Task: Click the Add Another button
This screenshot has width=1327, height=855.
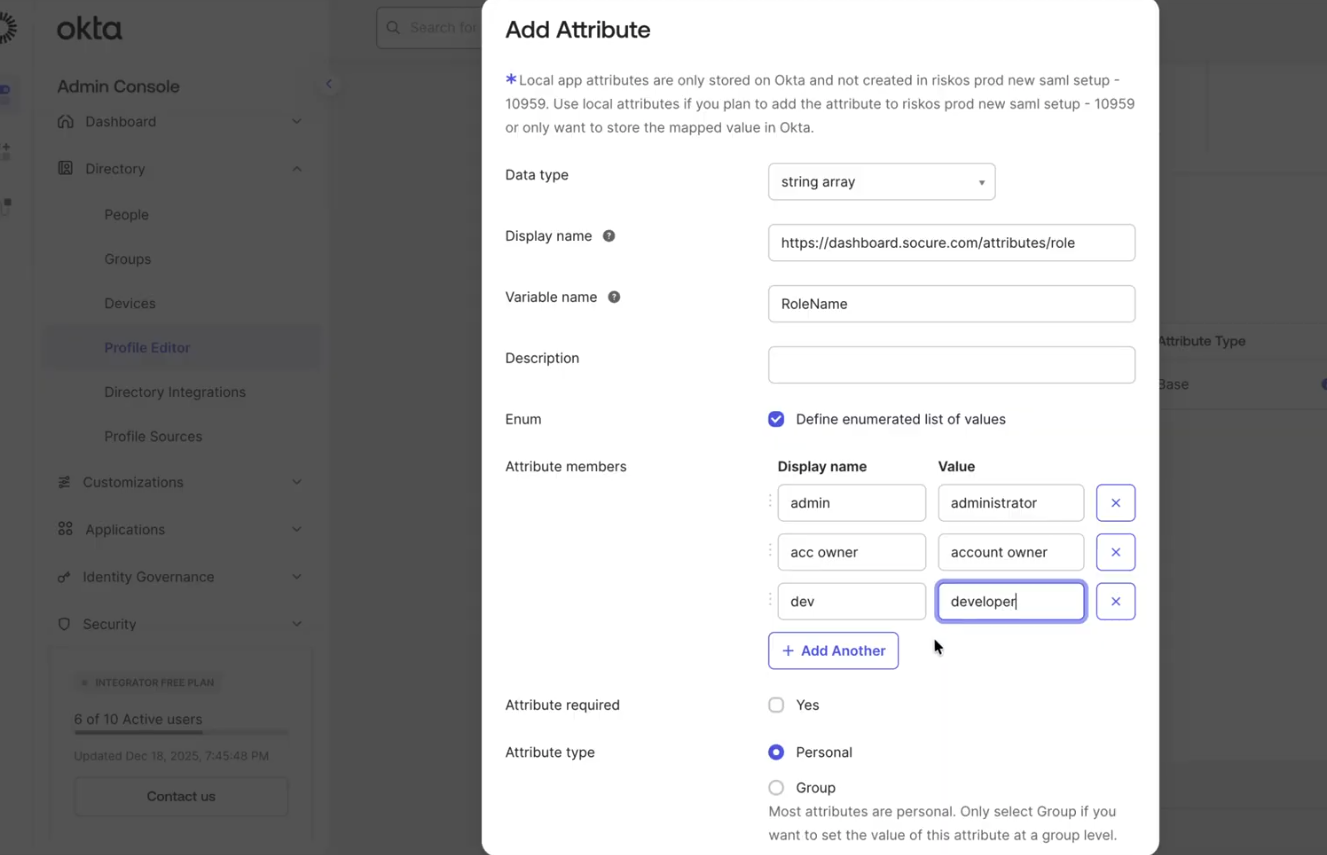Action: (x=833, y=651)
